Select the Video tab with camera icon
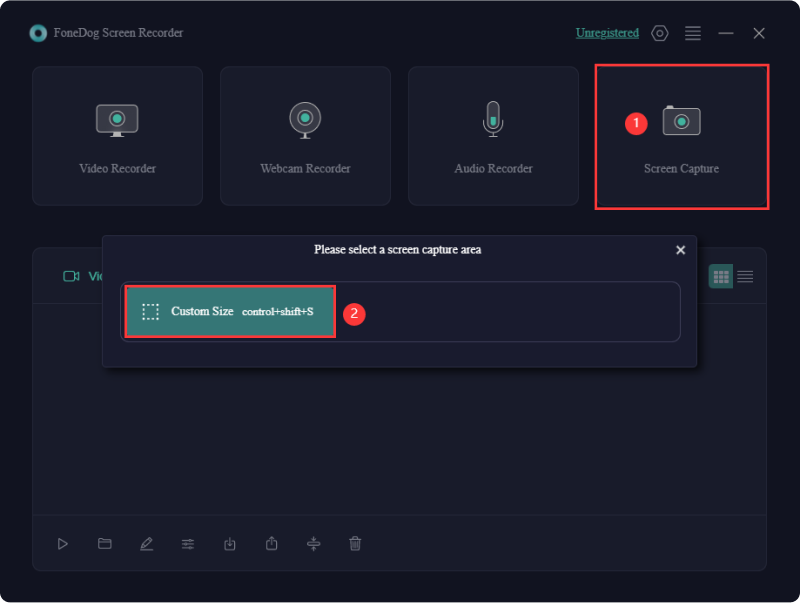Image resolution: width=800 pixels, height=603 pixels. [x=83, y=276]
